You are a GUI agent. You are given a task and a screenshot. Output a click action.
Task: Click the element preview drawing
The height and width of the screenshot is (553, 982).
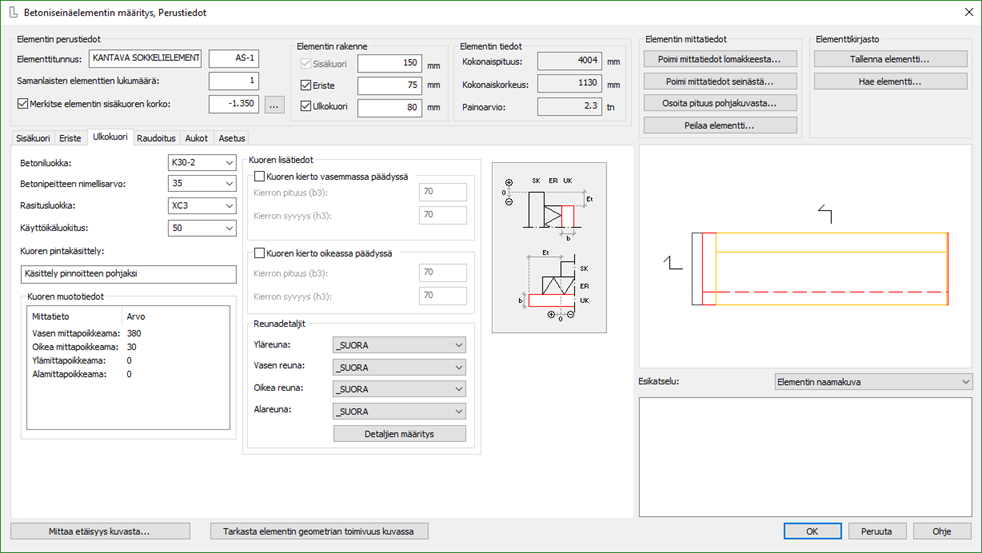pyautogui.click(x=806, y=255)
